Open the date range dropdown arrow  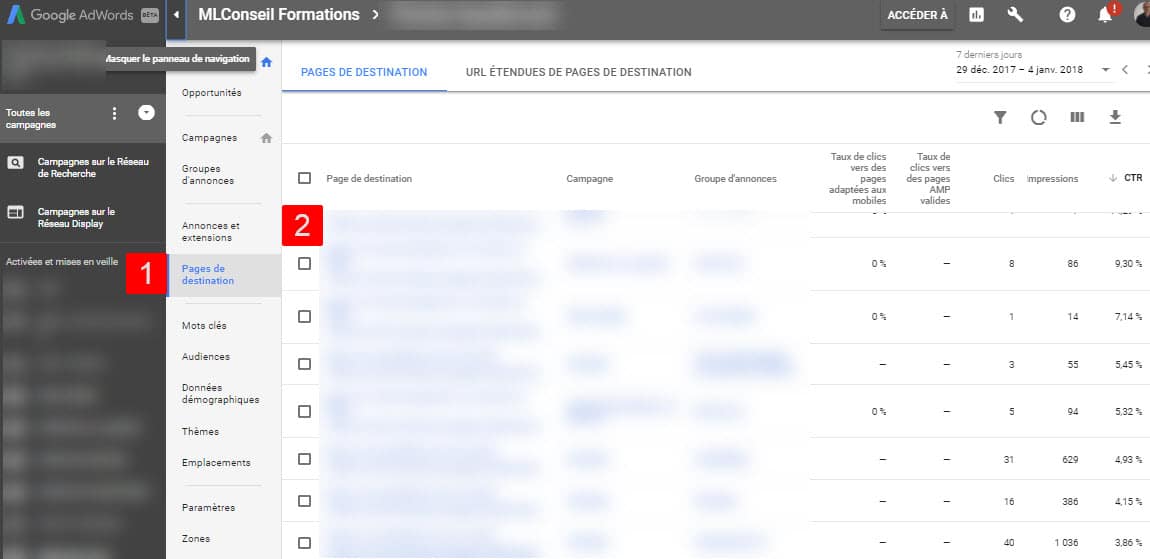pos(1105,70)
